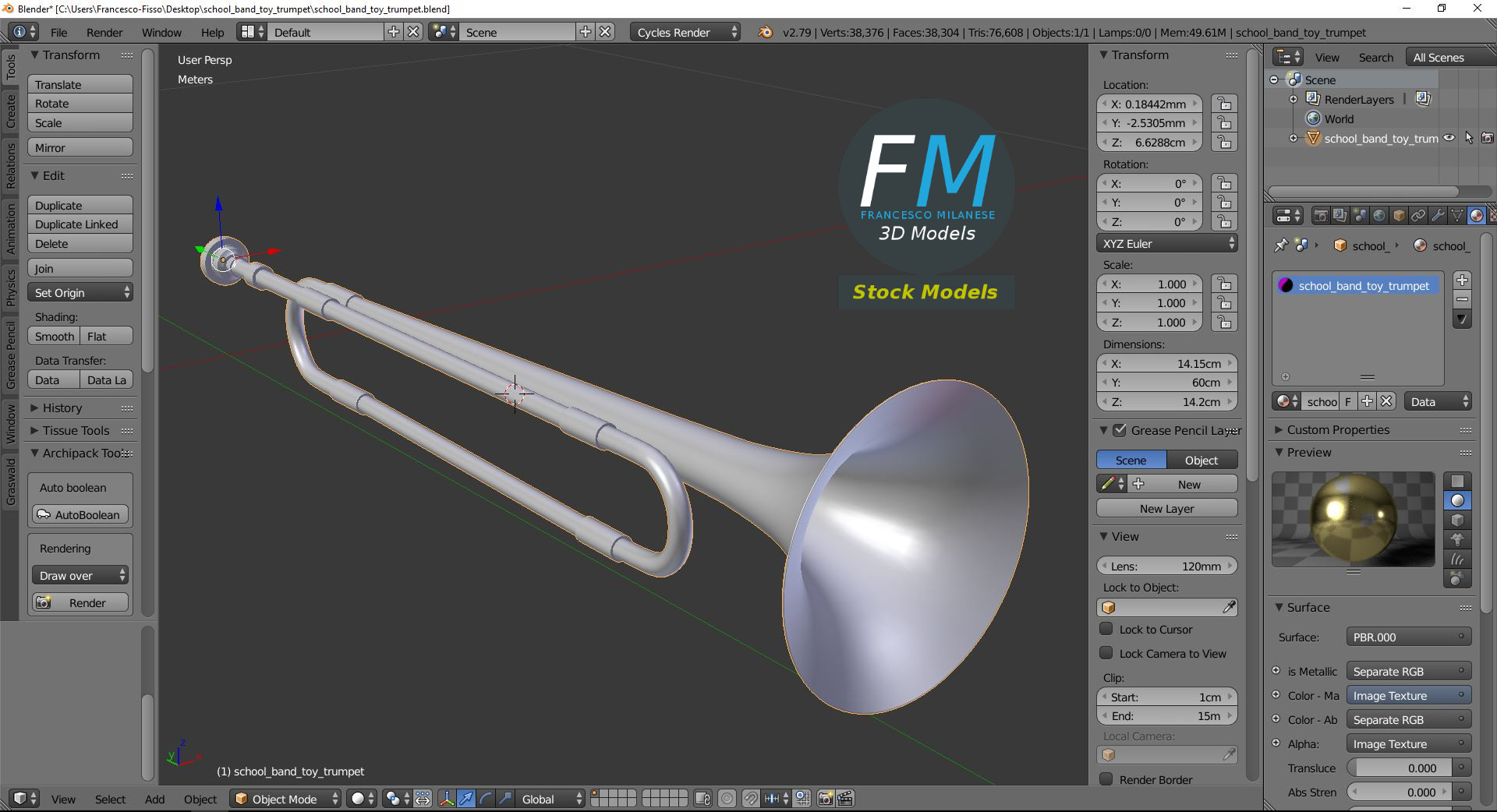Click the Mirror button
This screenshot has height=812, width=1497.
coord(80,147)
